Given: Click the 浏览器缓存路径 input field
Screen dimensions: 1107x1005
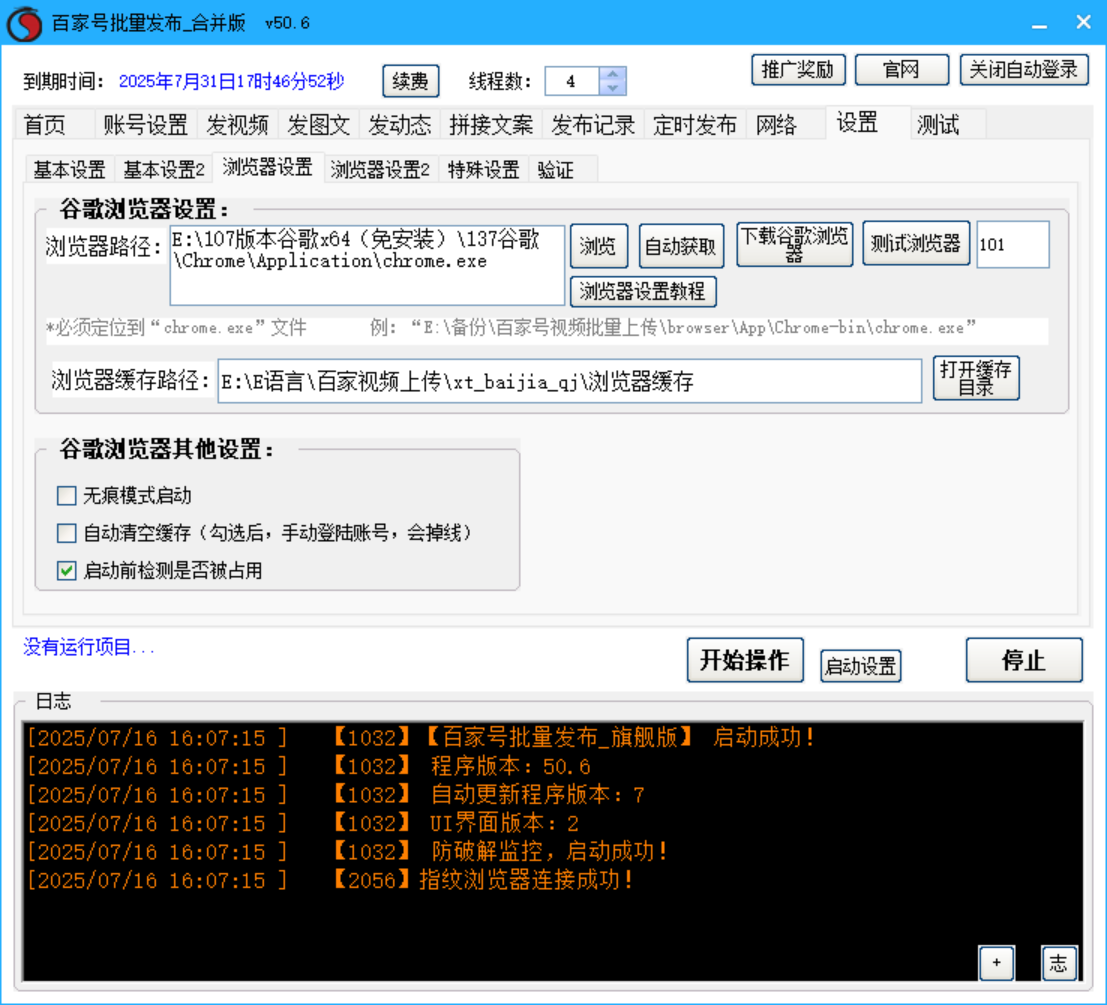Looking at the screenshot, I should [x=569, y=381].
